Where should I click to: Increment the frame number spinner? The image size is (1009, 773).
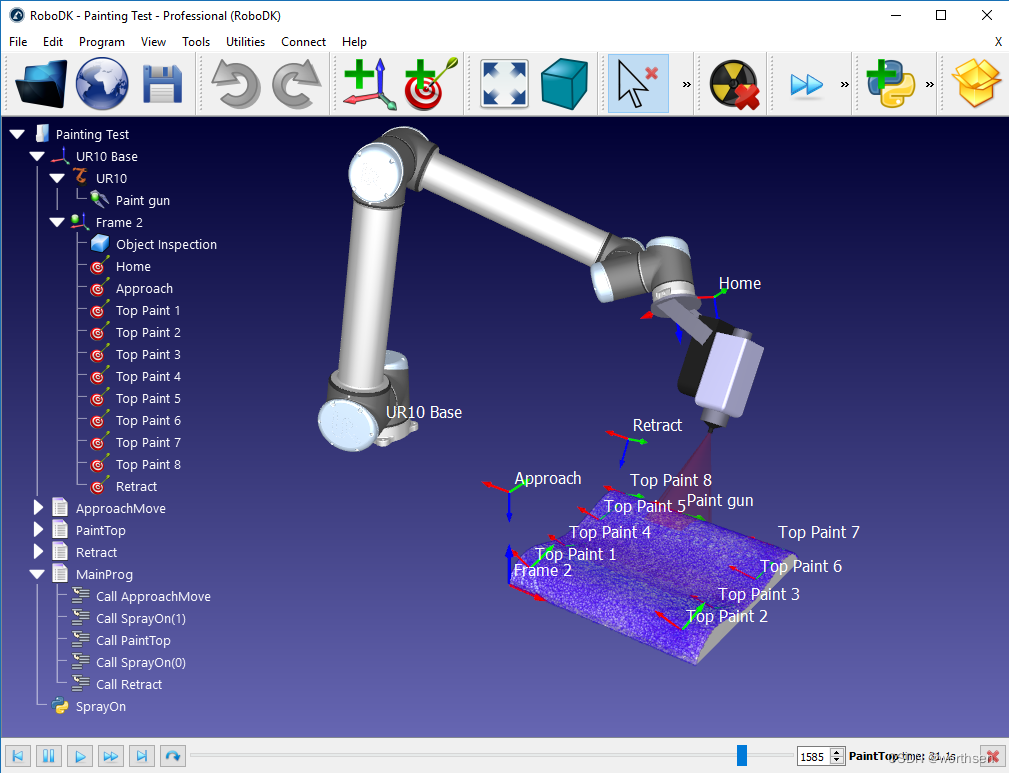click(837, 752)
